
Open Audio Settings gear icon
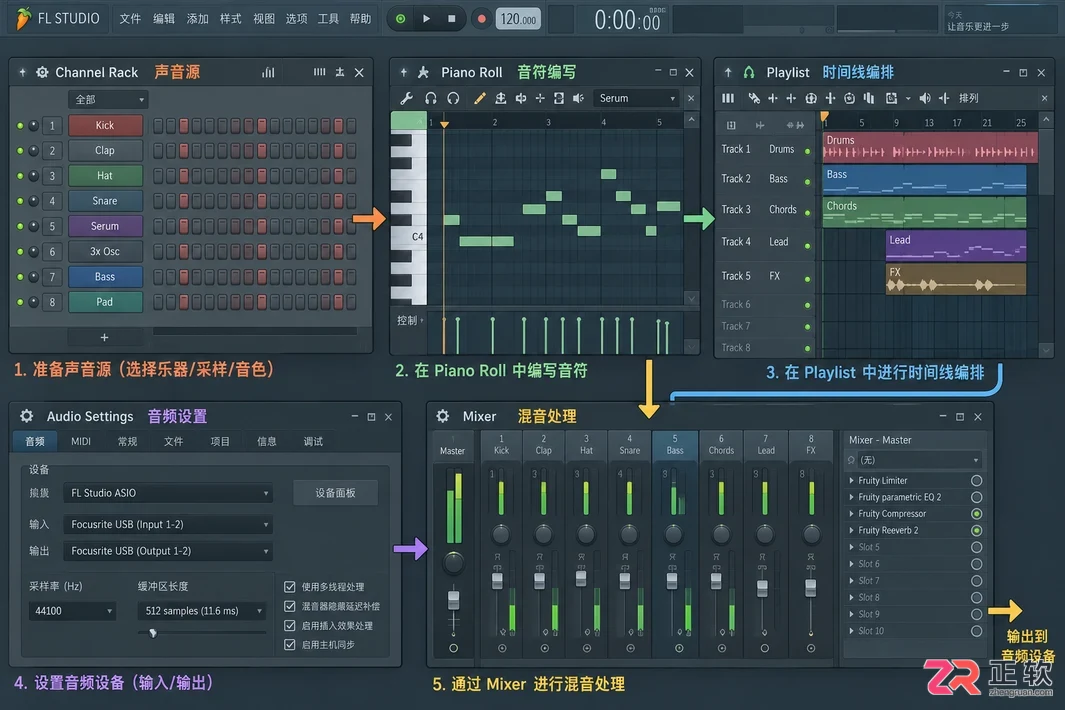[26, 416]
